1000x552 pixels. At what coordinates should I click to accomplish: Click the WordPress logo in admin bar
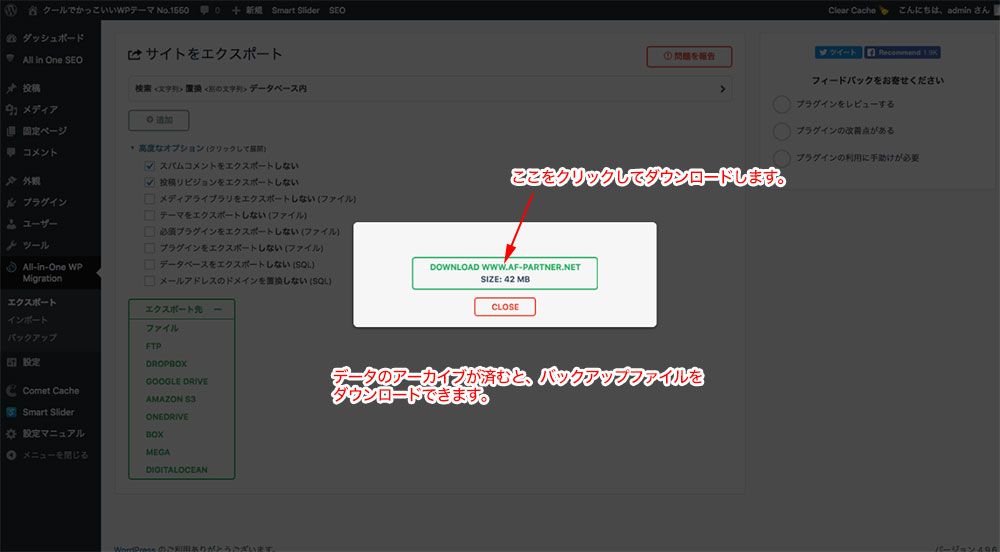click(x=11, y=10)
